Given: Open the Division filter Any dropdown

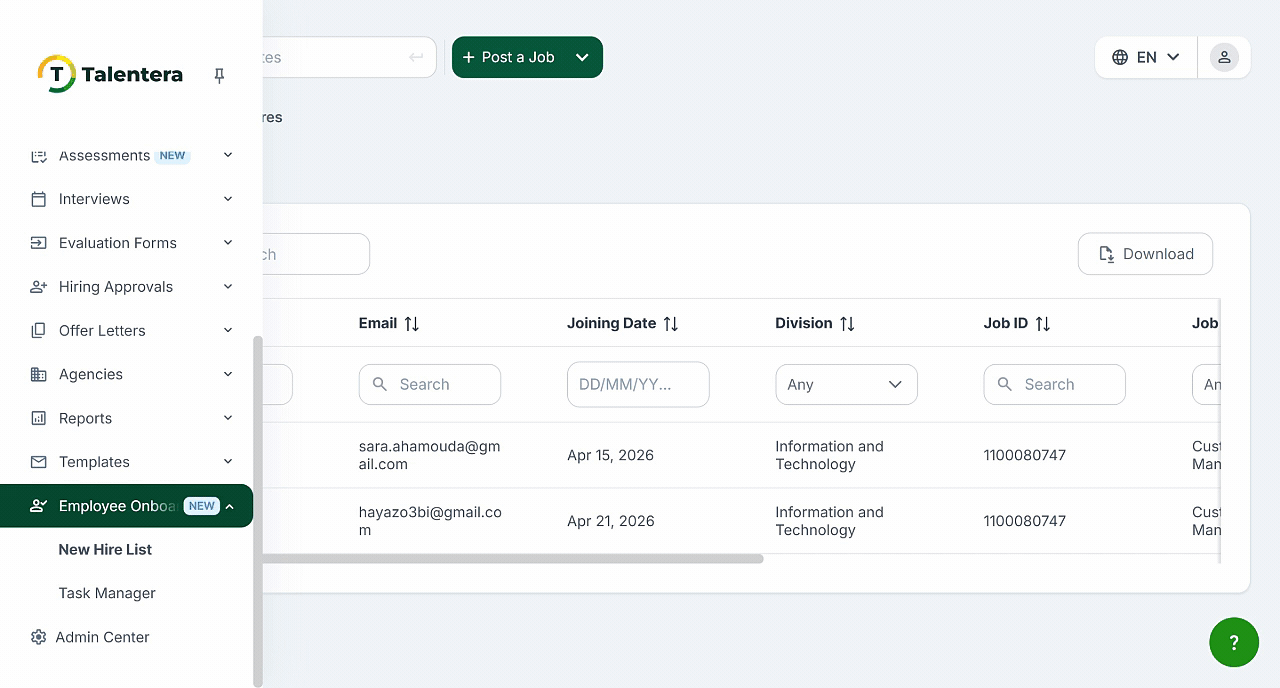Looking at the screenshot, I should coord(846,384).
